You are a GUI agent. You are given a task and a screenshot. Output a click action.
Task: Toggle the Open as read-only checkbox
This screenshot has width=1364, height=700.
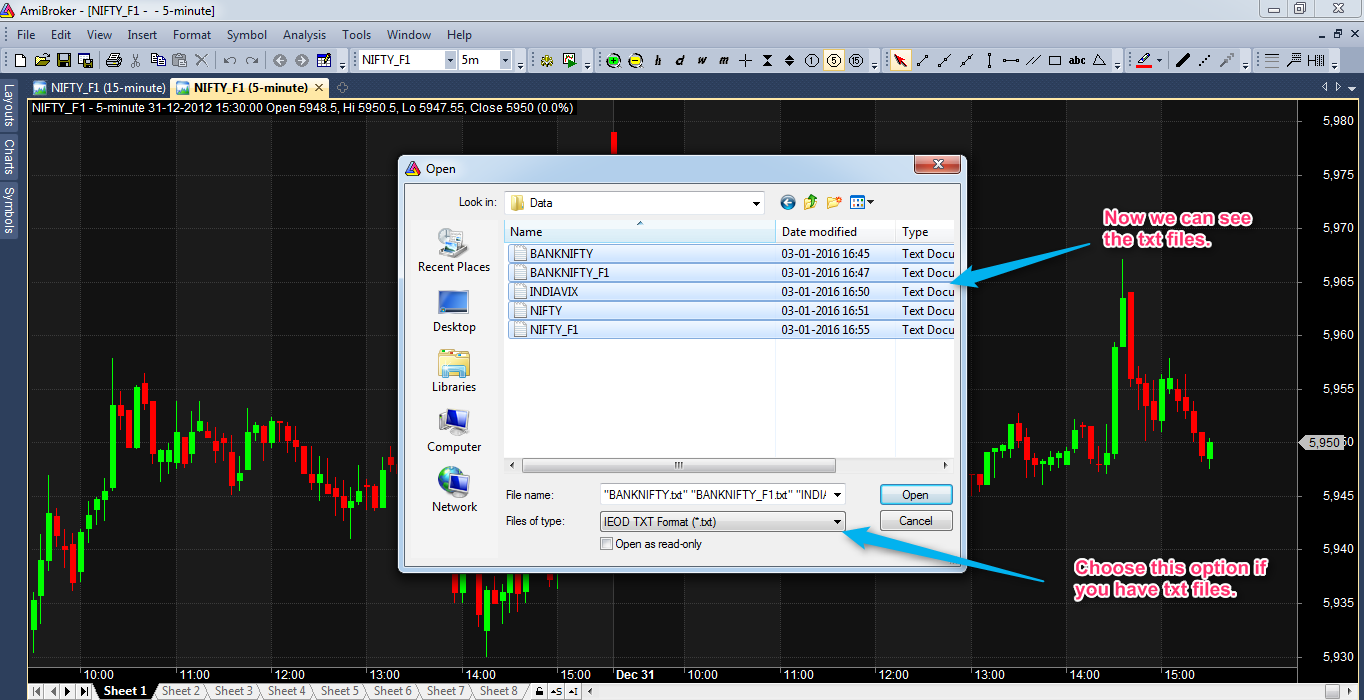pyautogui.click(x=606, y=544)
